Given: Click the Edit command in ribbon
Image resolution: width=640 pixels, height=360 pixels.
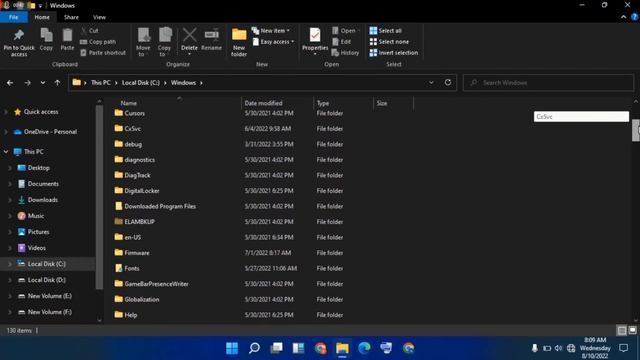Looking at the screenshot, I should (342, 42).
